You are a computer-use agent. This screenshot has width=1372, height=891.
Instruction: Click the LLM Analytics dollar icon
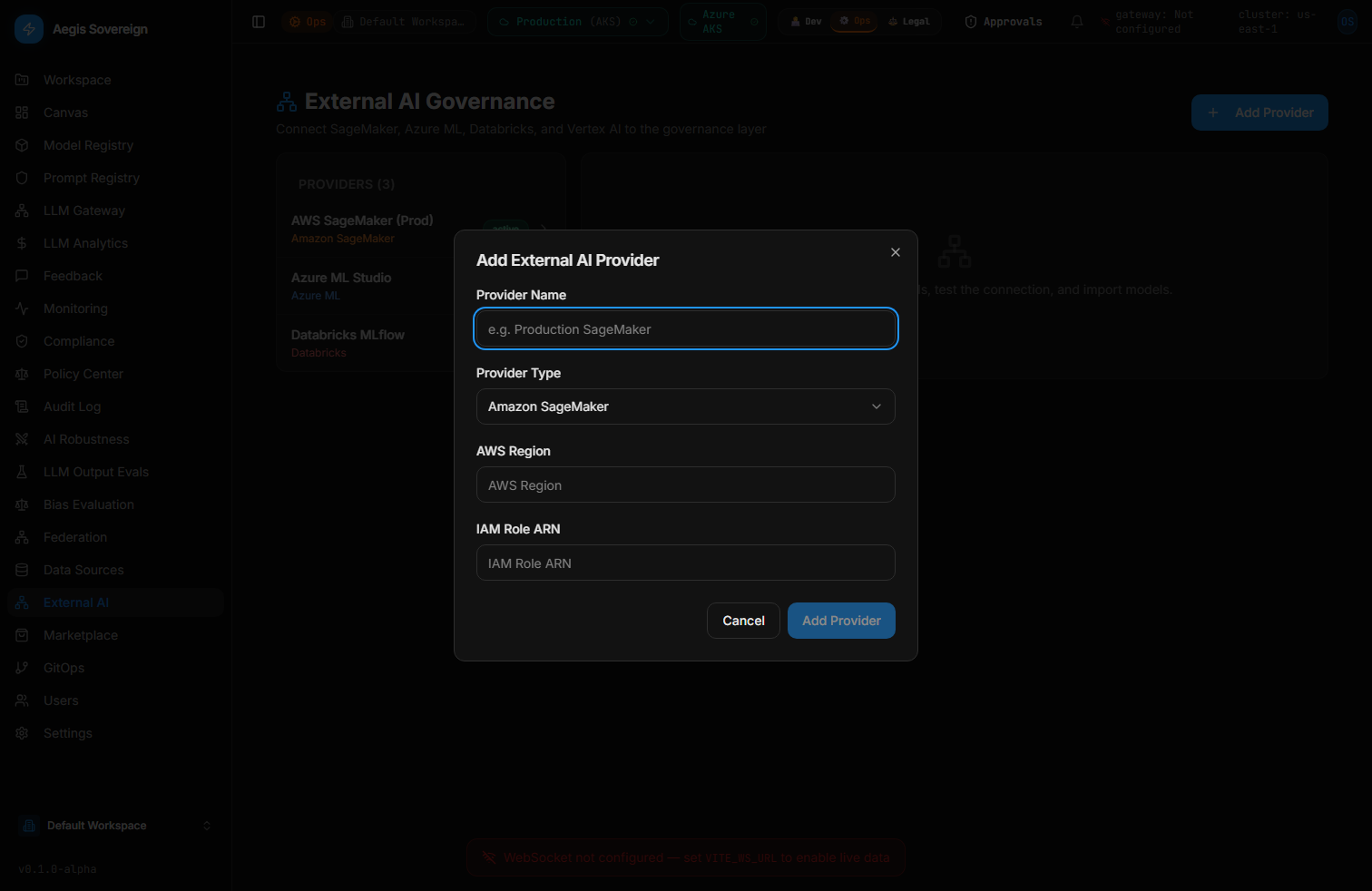(x=22, y=243)
